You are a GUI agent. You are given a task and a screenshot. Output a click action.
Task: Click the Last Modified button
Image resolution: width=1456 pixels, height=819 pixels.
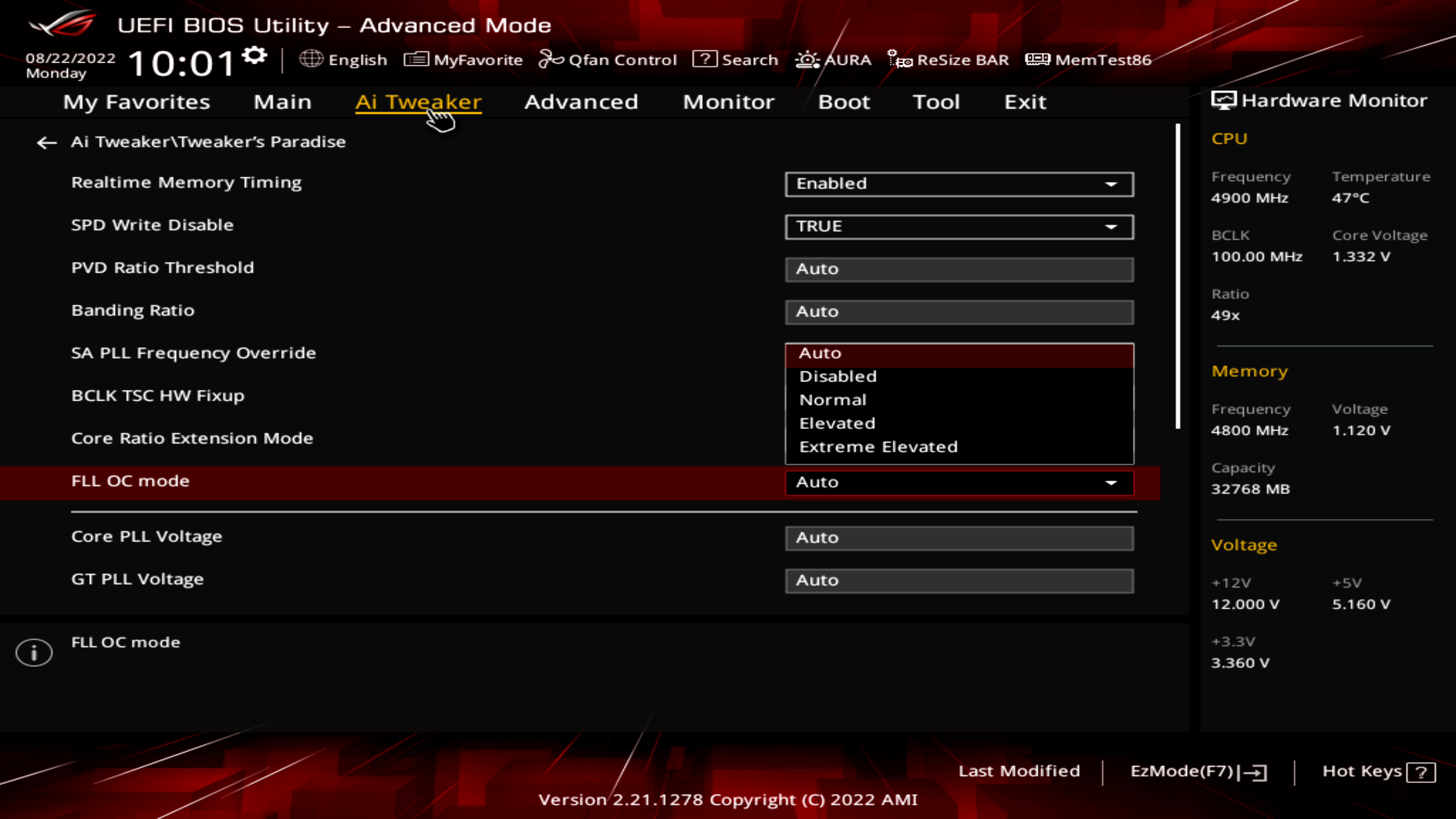point(1018,771)
